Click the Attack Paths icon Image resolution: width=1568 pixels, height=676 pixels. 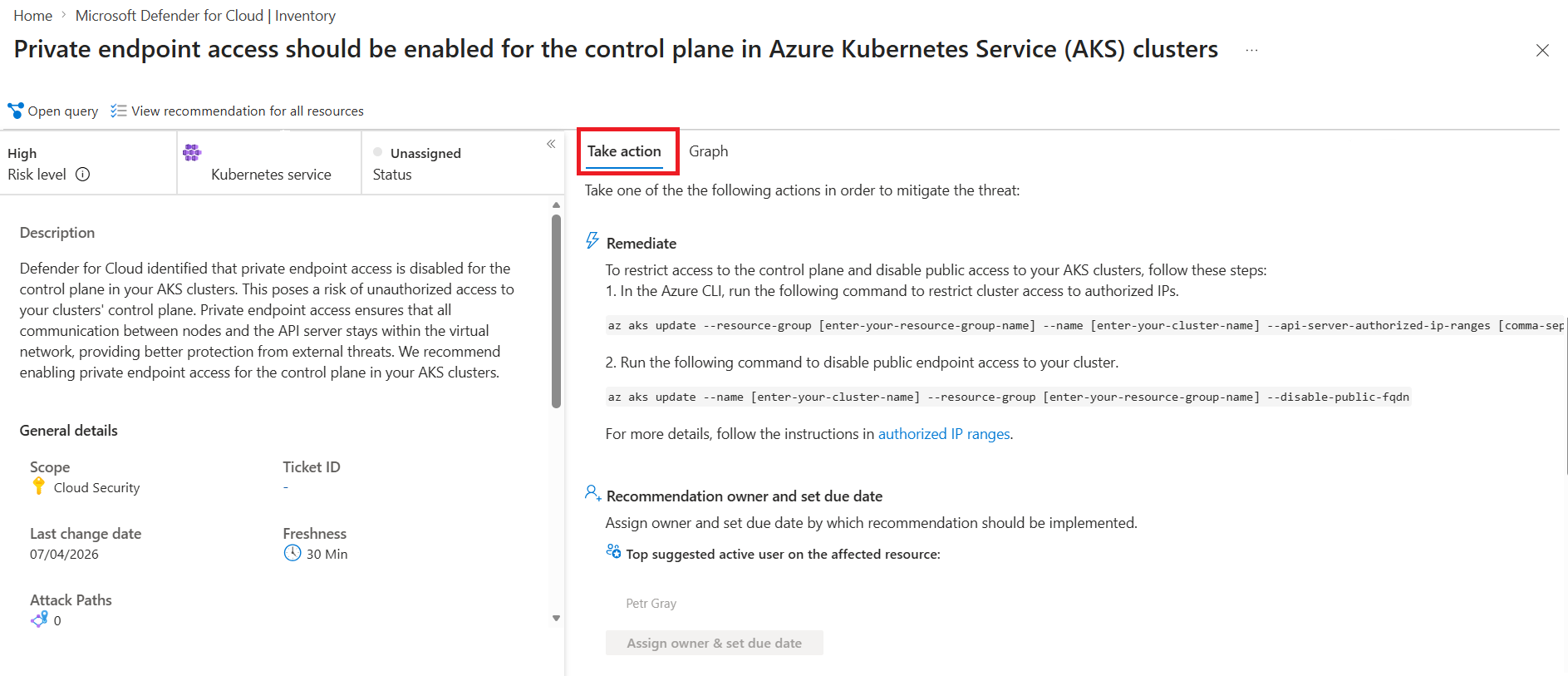pyautogui.click(x=39, y=619)
